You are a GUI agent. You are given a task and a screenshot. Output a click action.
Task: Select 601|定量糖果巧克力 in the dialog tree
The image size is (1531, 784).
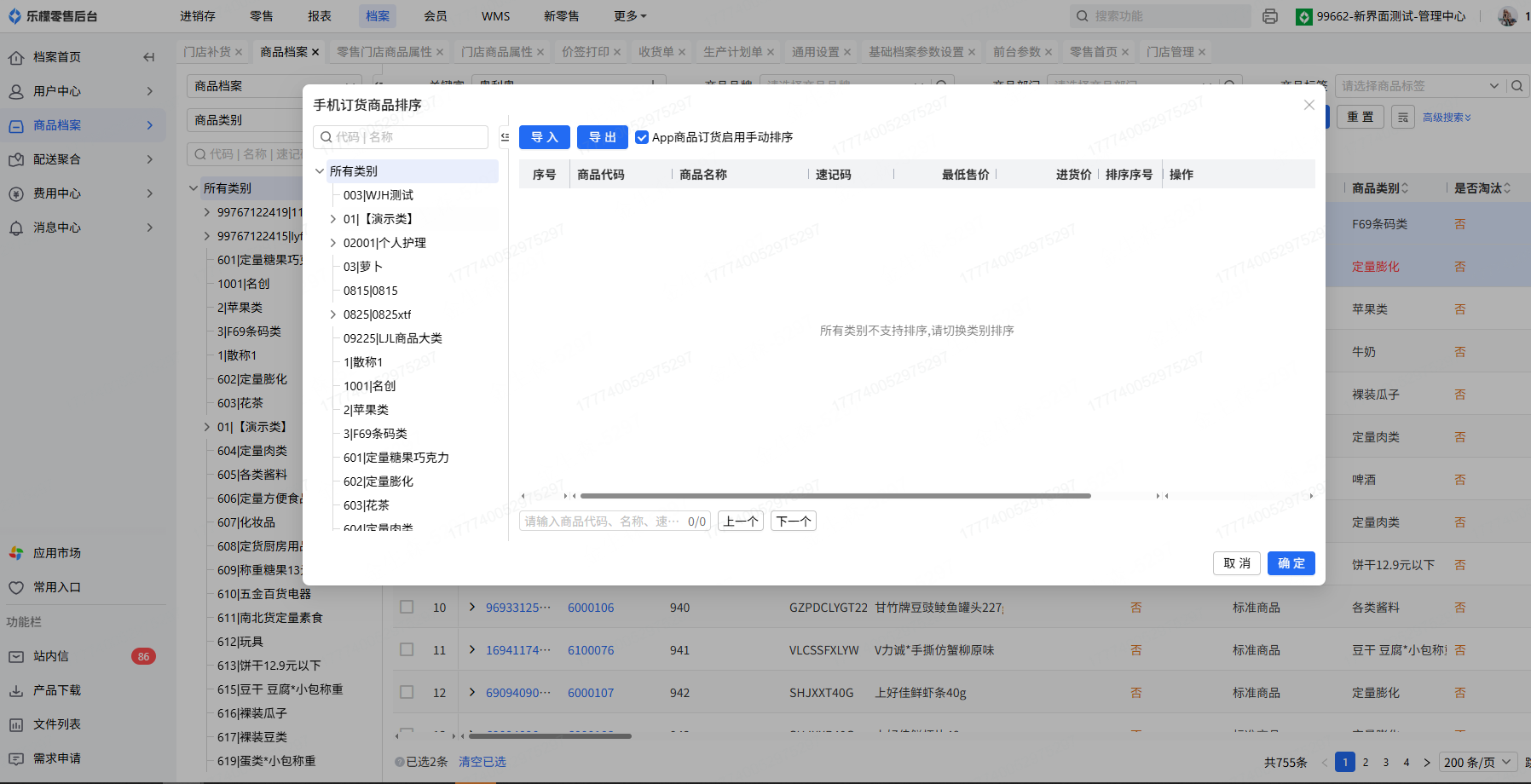396,458
